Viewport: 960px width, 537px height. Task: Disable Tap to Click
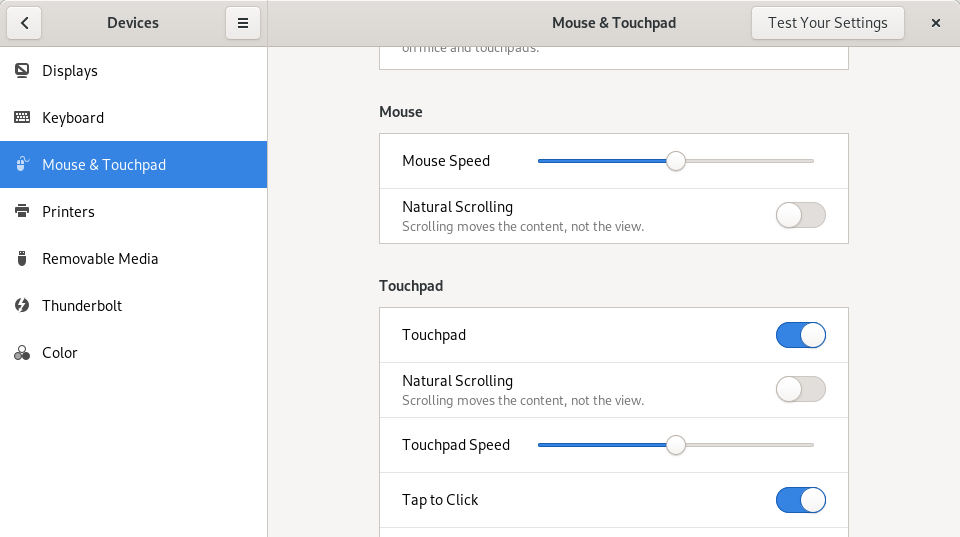click(x=800, y=500)
